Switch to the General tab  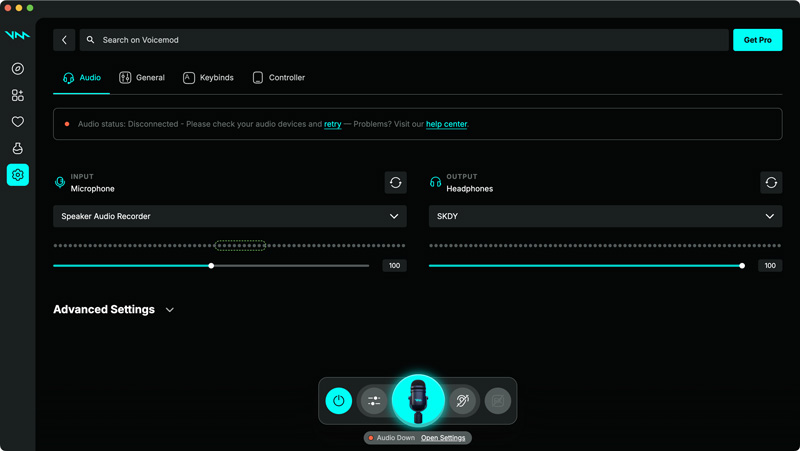point(142,78)
